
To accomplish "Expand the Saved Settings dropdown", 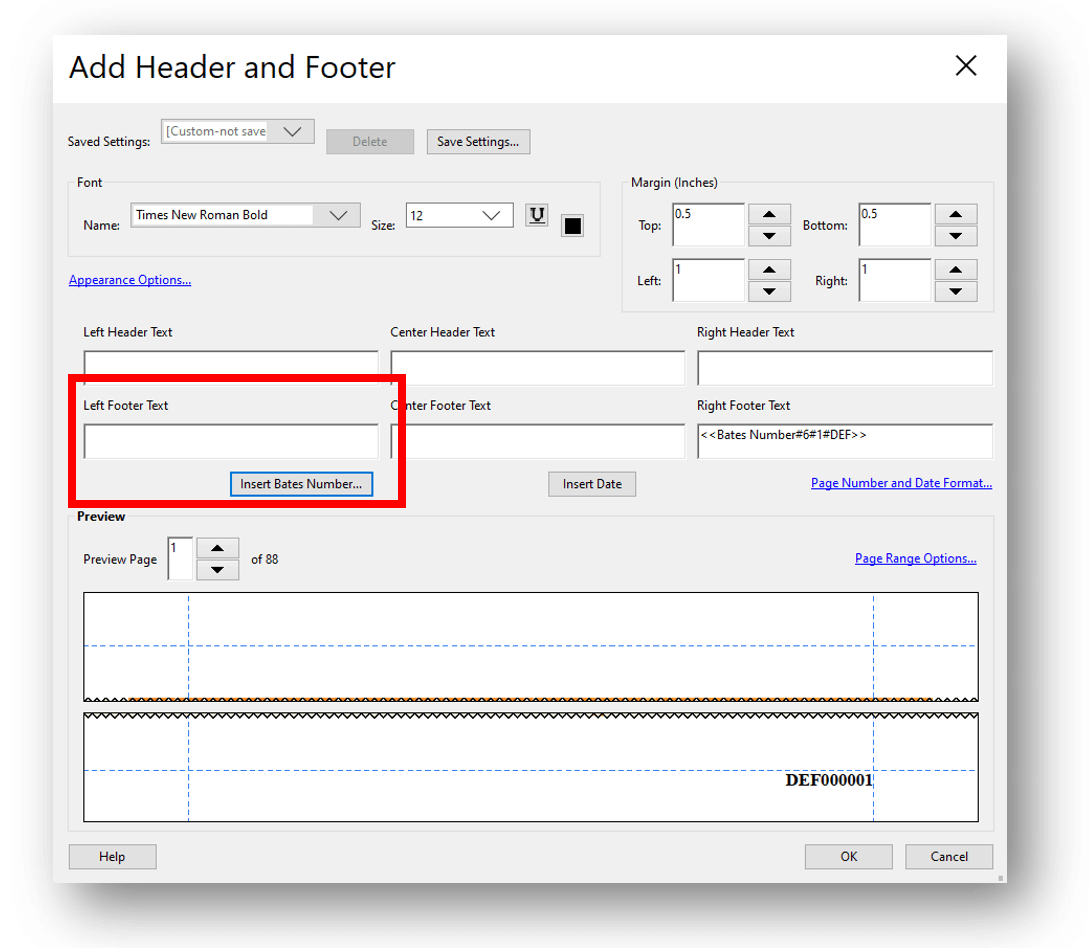I will [292, 132].
